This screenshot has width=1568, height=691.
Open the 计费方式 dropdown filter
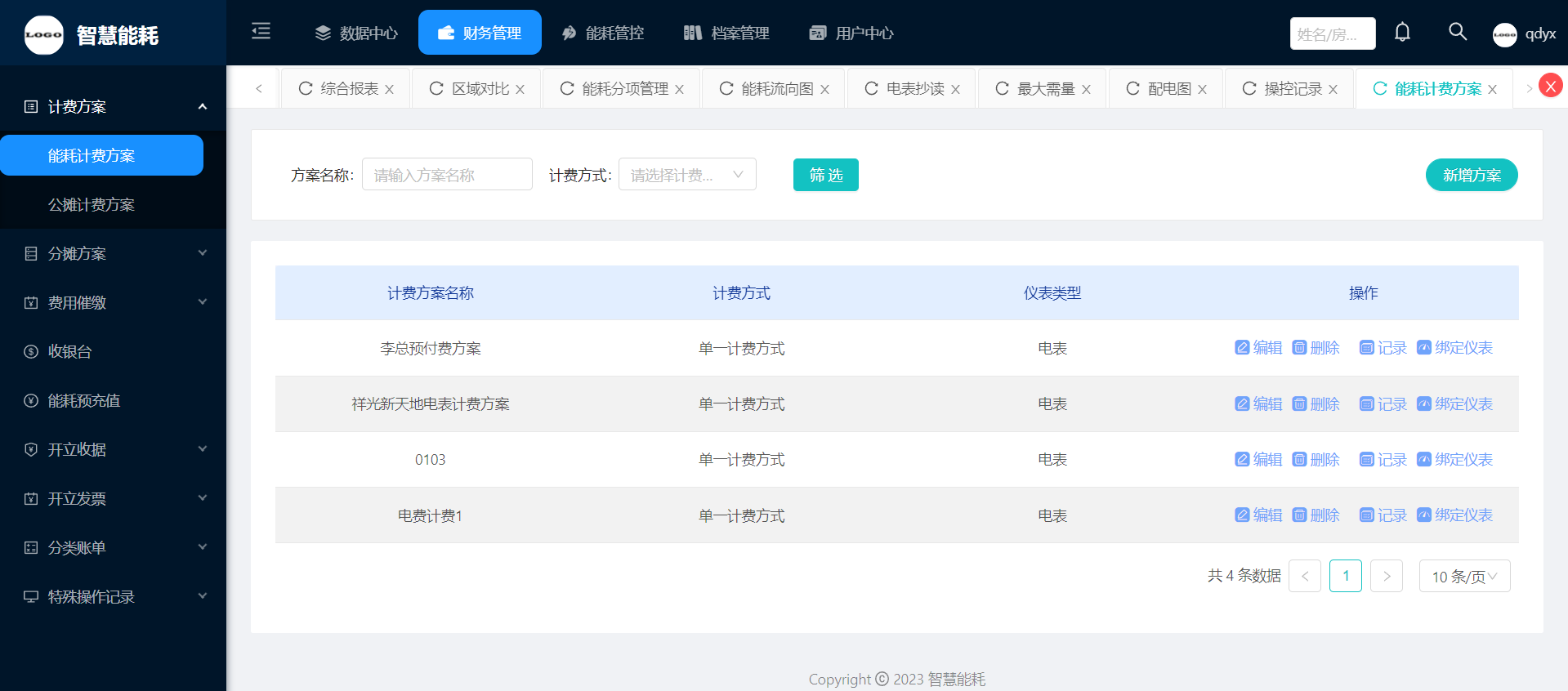(687, 175)
